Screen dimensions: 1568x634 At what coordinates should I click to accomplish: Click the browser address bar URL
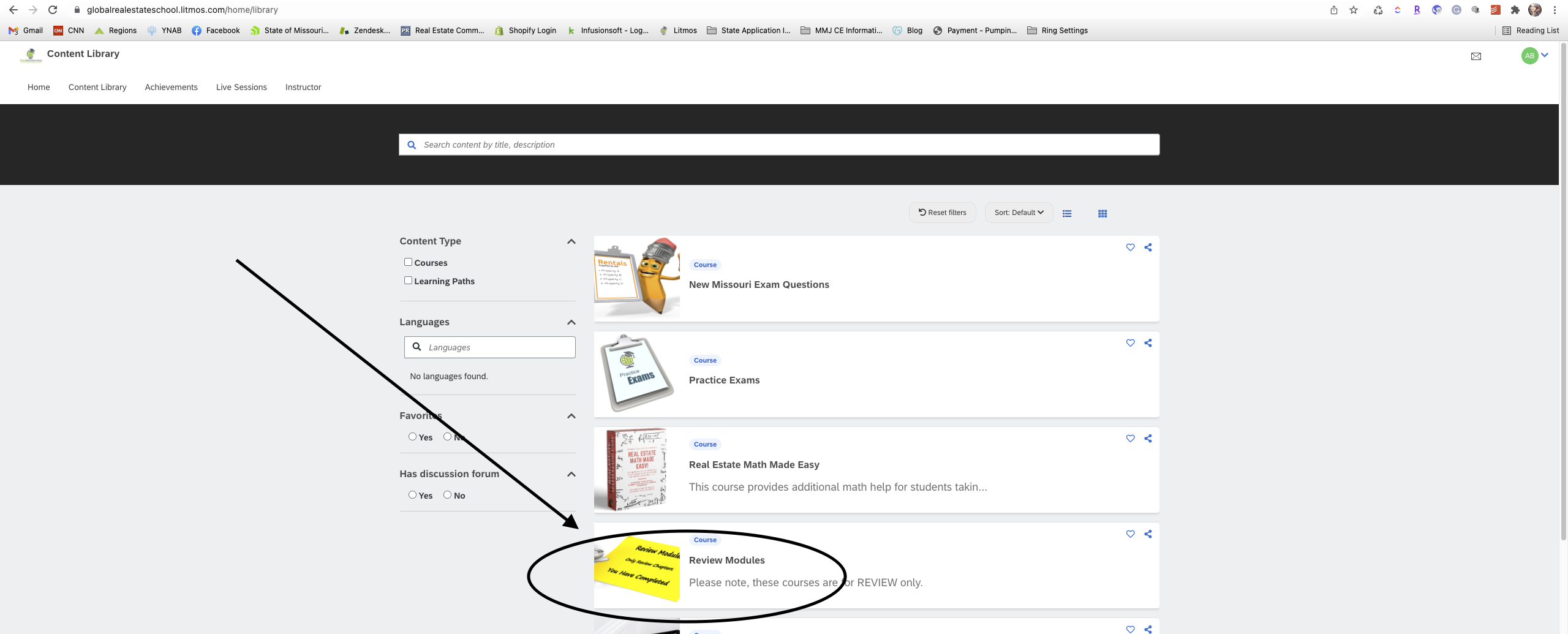(x=183, y=10)
